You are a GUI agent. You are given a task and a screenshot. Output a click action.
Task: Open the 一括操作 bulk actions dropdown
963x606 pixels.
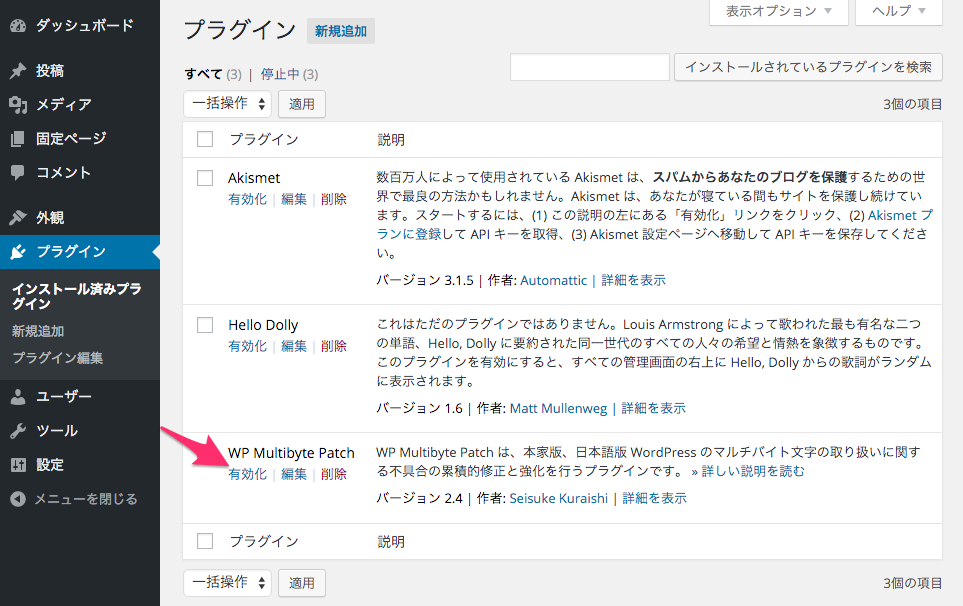pos(227,103)
